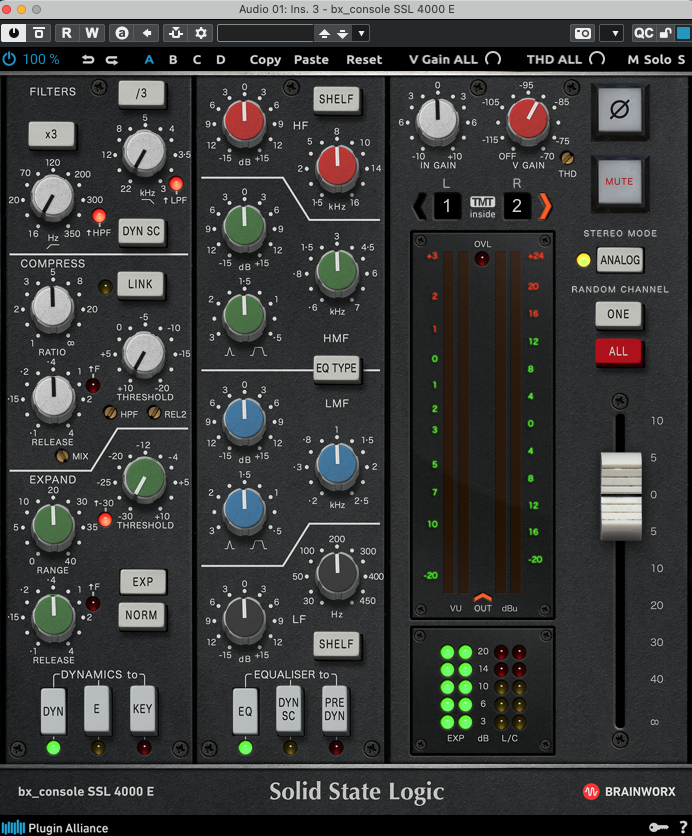Click the output fader handle

pos(622,496)
